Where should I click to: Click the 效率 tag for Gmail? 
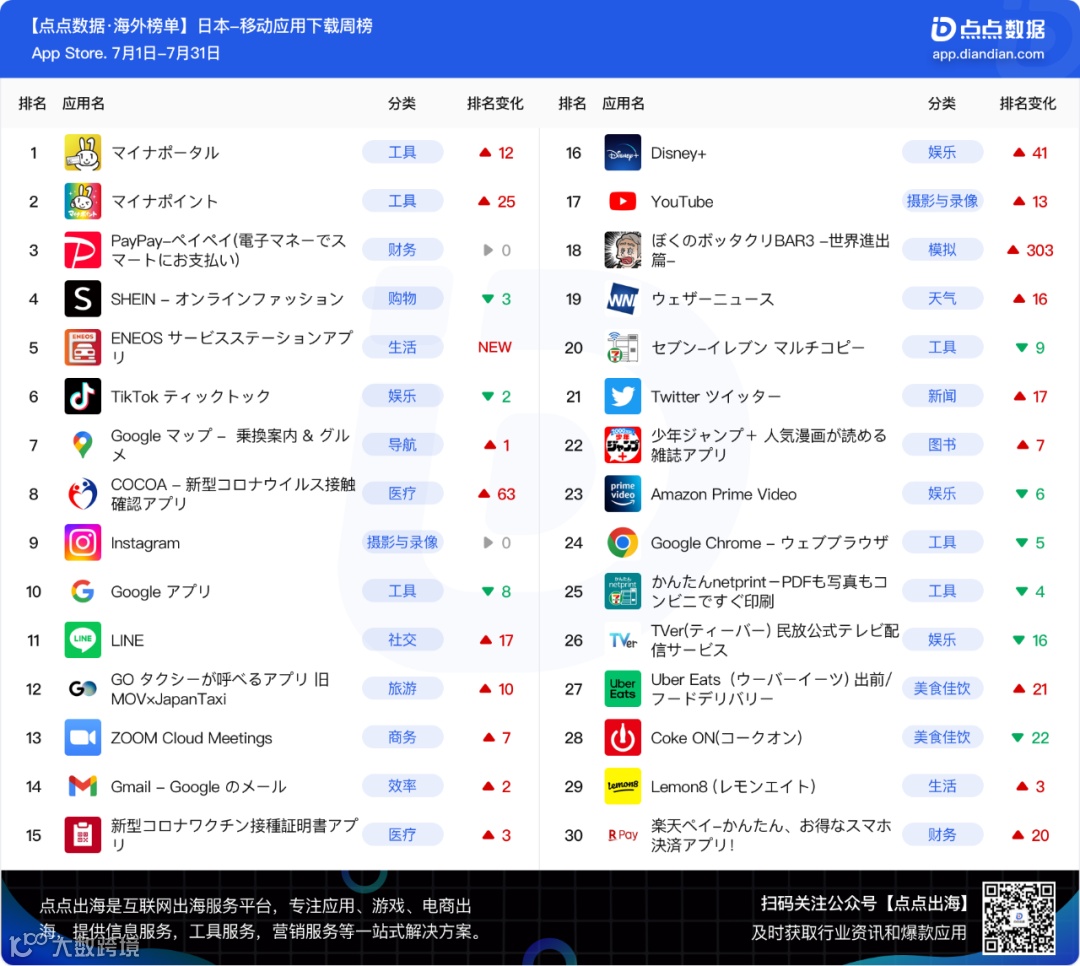(x=402, y=786)
